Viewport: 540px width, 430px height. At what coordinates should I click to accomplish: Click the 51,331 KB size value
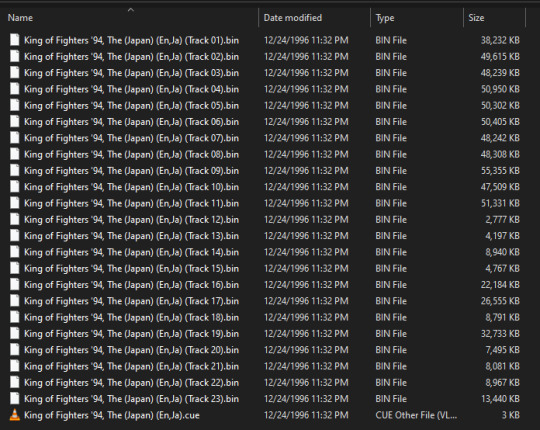[x=500, y=203]
